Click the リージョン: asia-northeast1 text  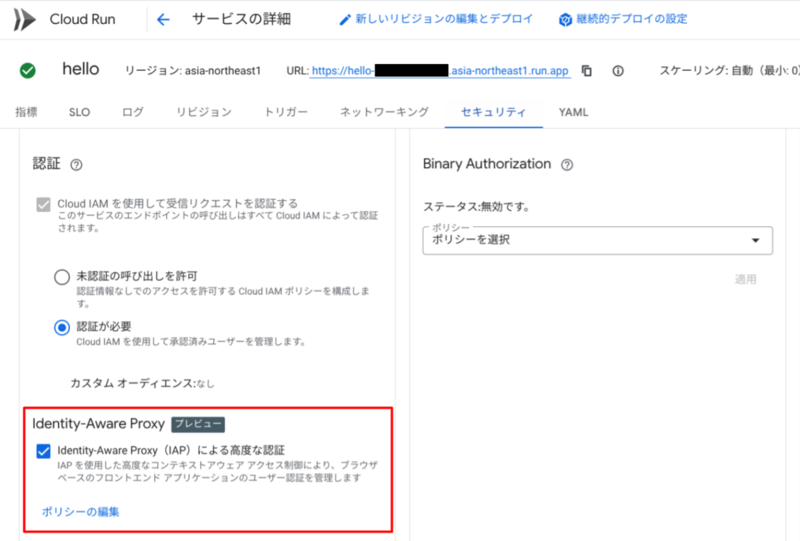point(193,70)
